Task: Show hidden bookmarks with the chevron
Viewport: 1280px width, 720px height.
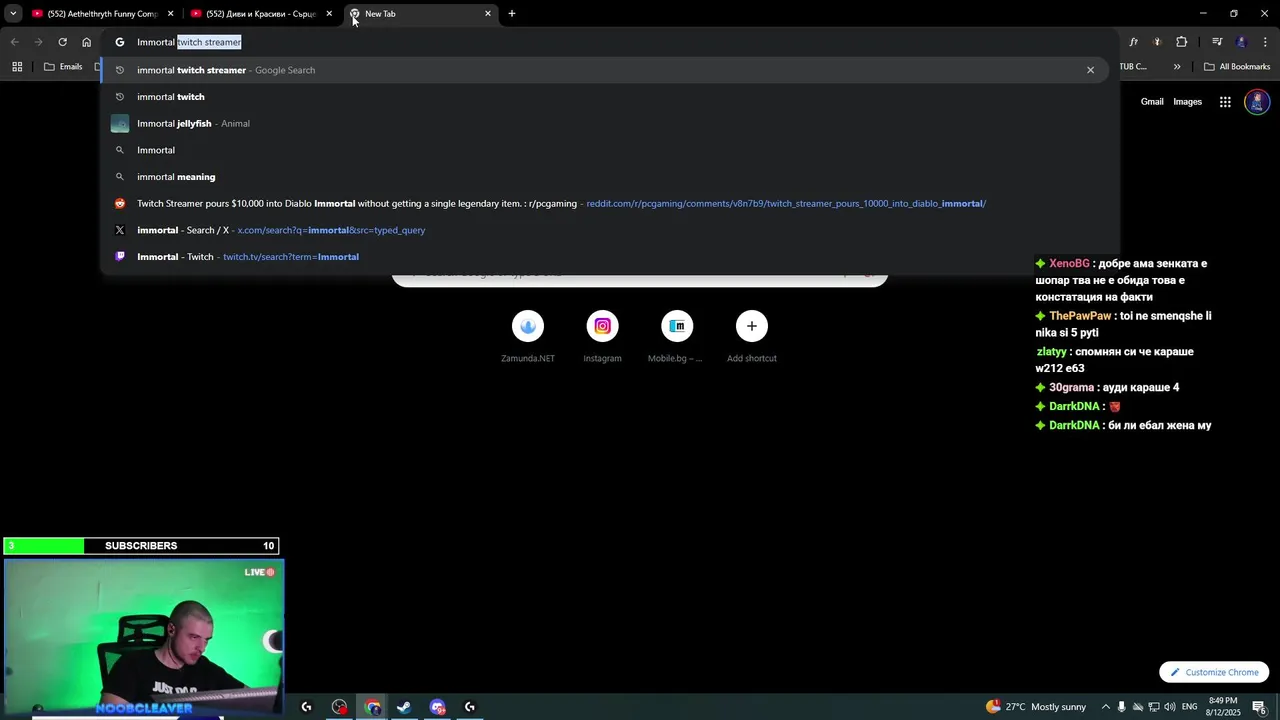Action: (1177, 67)
